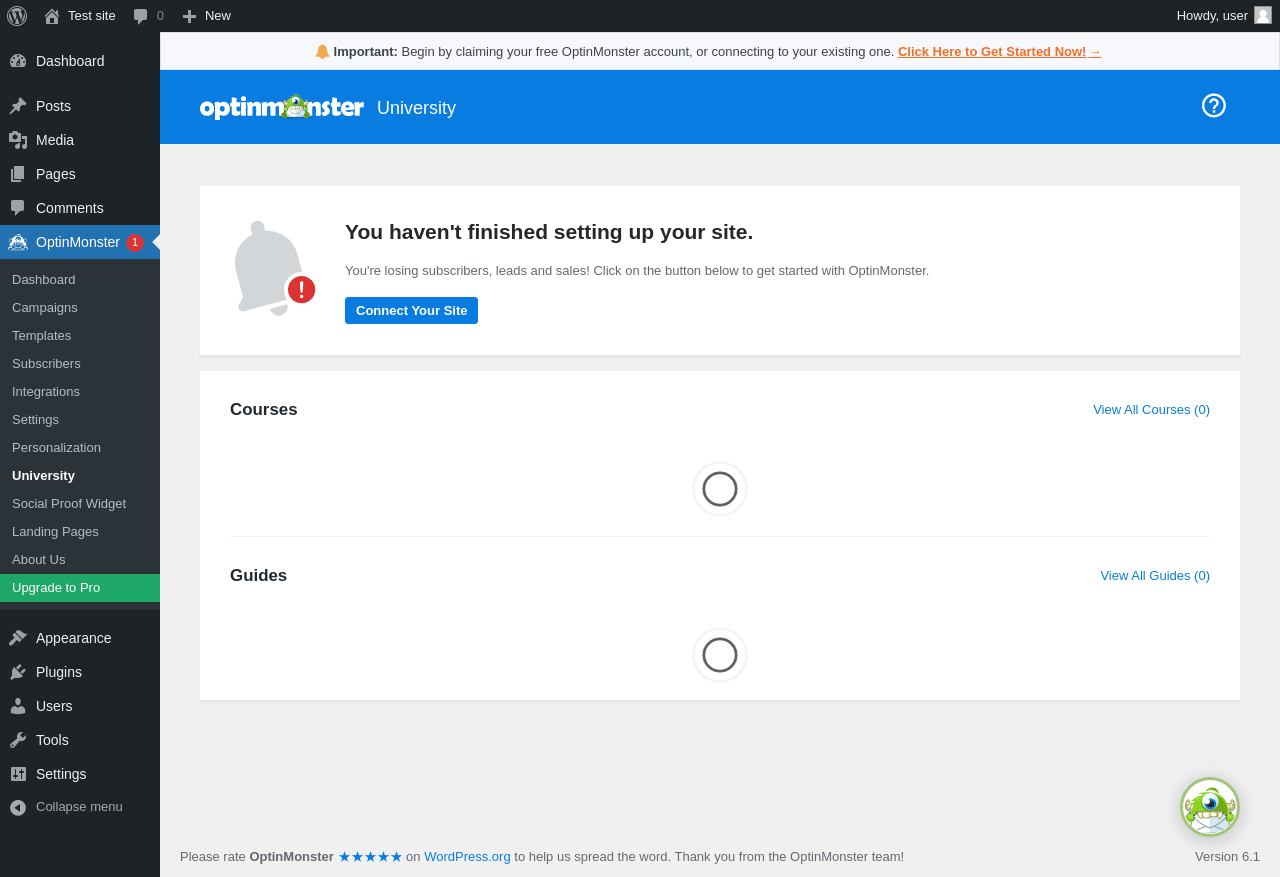Click the Posts pushpin icon
This screenshot has width=1280, height=877.
(x=18, y=106)
